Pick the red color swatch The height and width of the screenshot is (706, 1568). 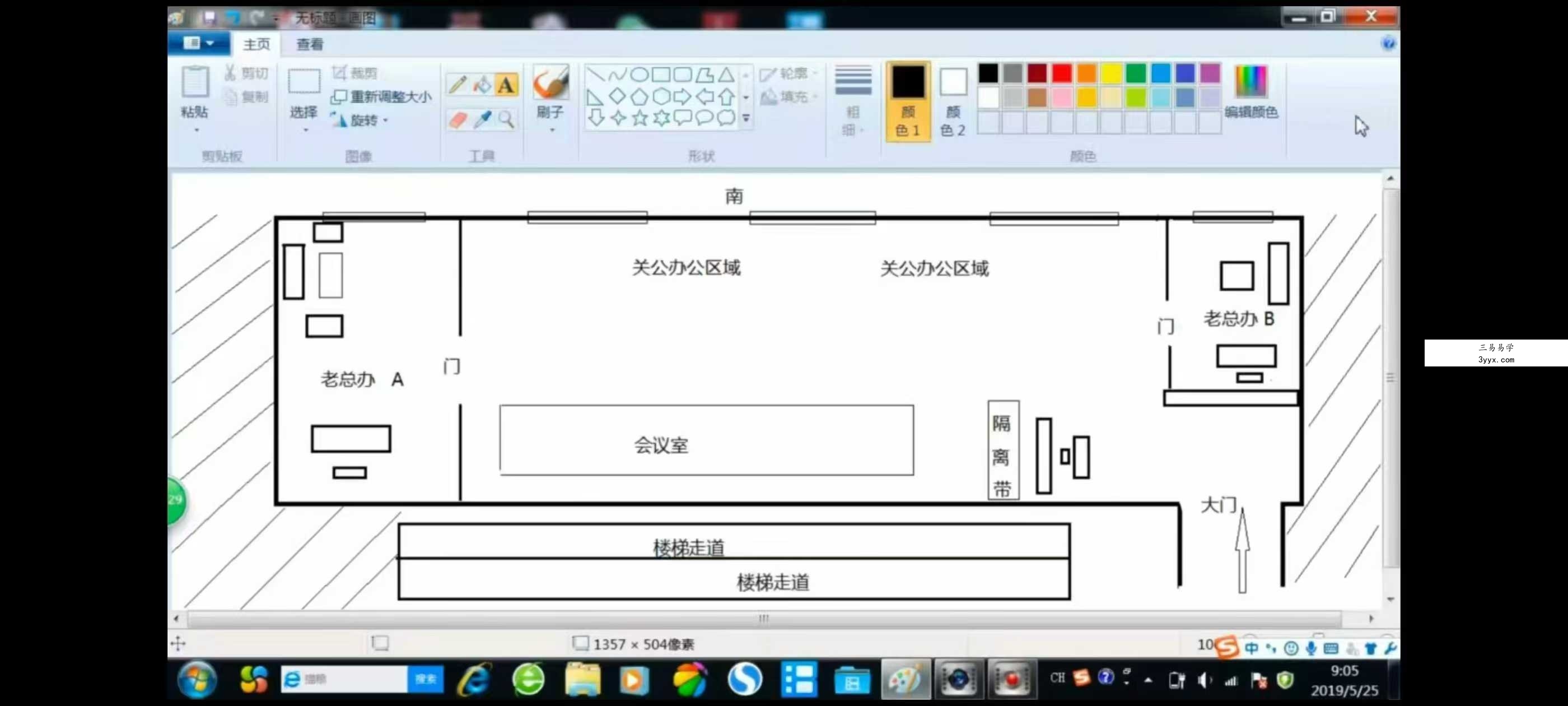[x=1062, y=73]
